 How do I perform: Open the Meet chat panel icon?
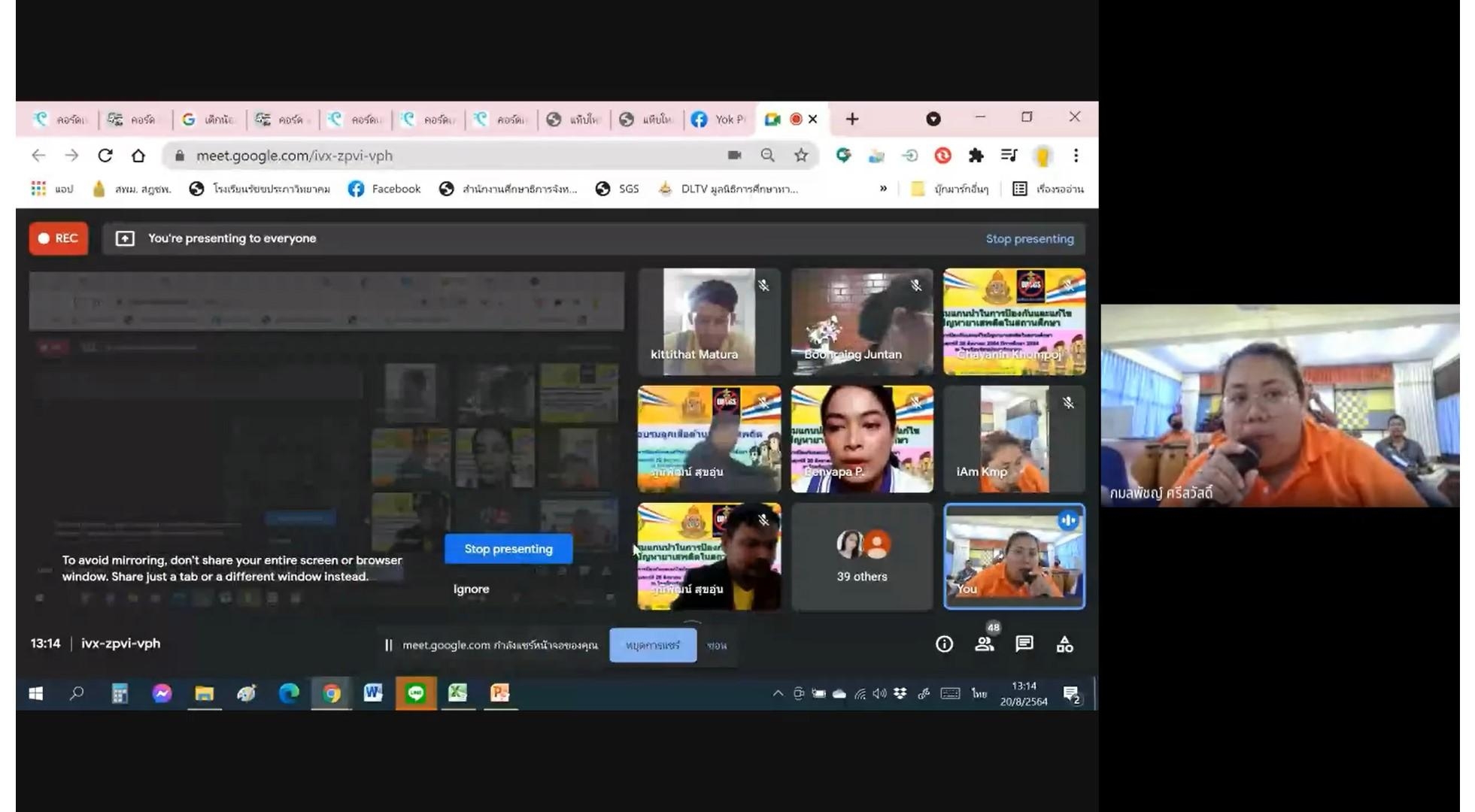(1024, 644)
